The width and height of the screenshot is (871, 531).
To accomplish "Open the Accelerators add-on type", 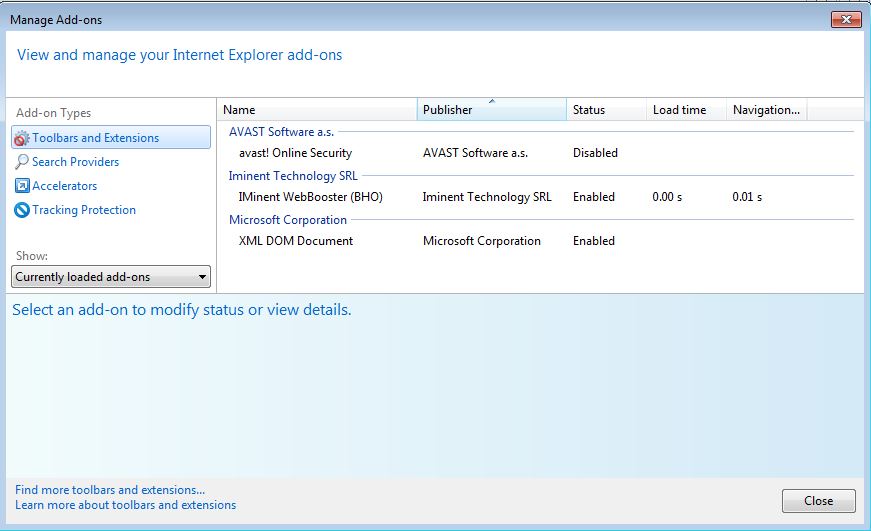I will (x=64, y=186).
